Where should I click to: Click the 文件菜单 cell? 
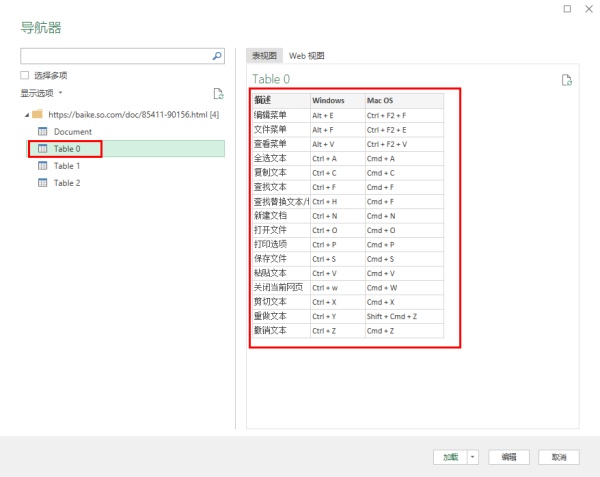tap(281, 130)
